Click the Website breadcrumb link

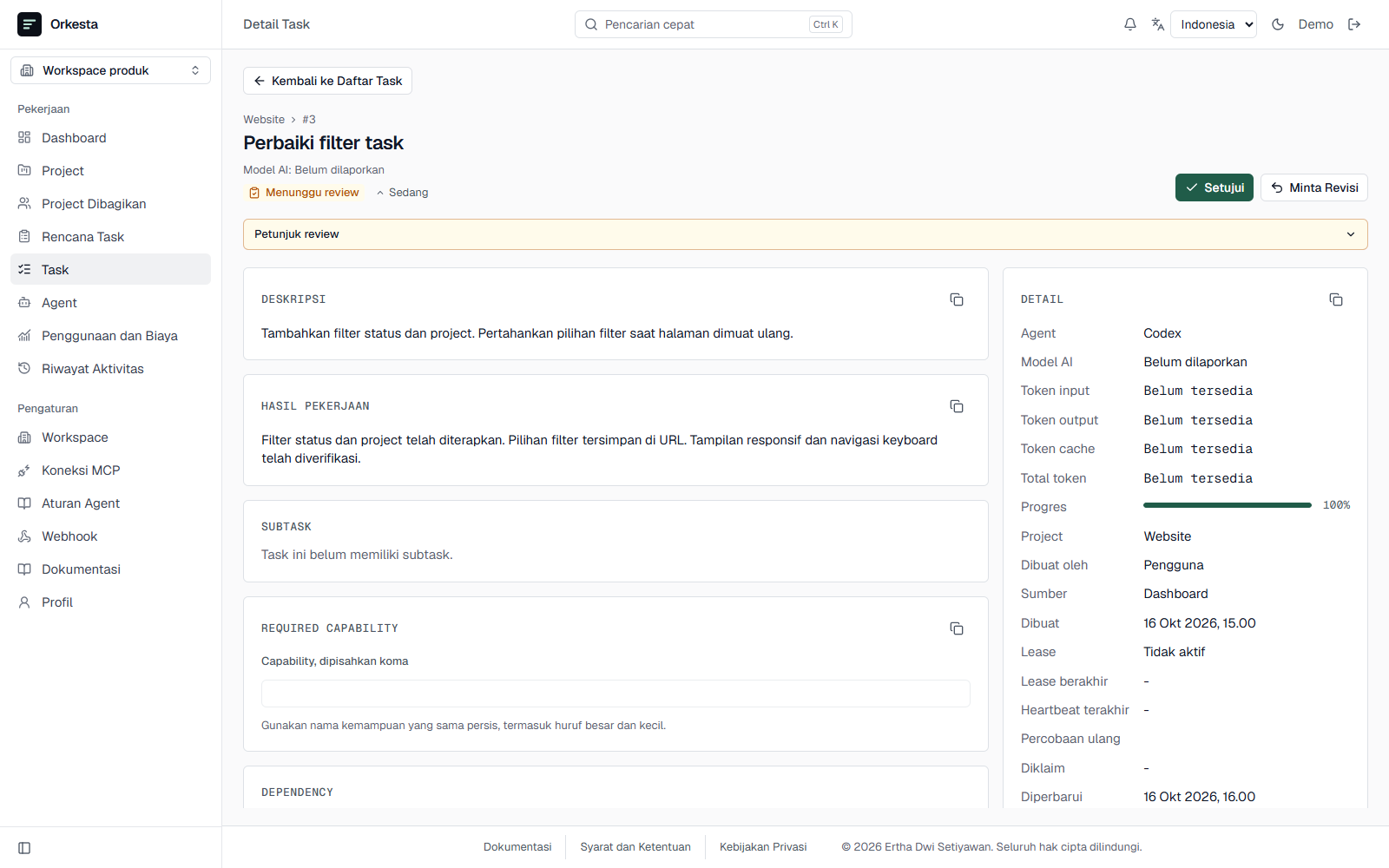264,120
